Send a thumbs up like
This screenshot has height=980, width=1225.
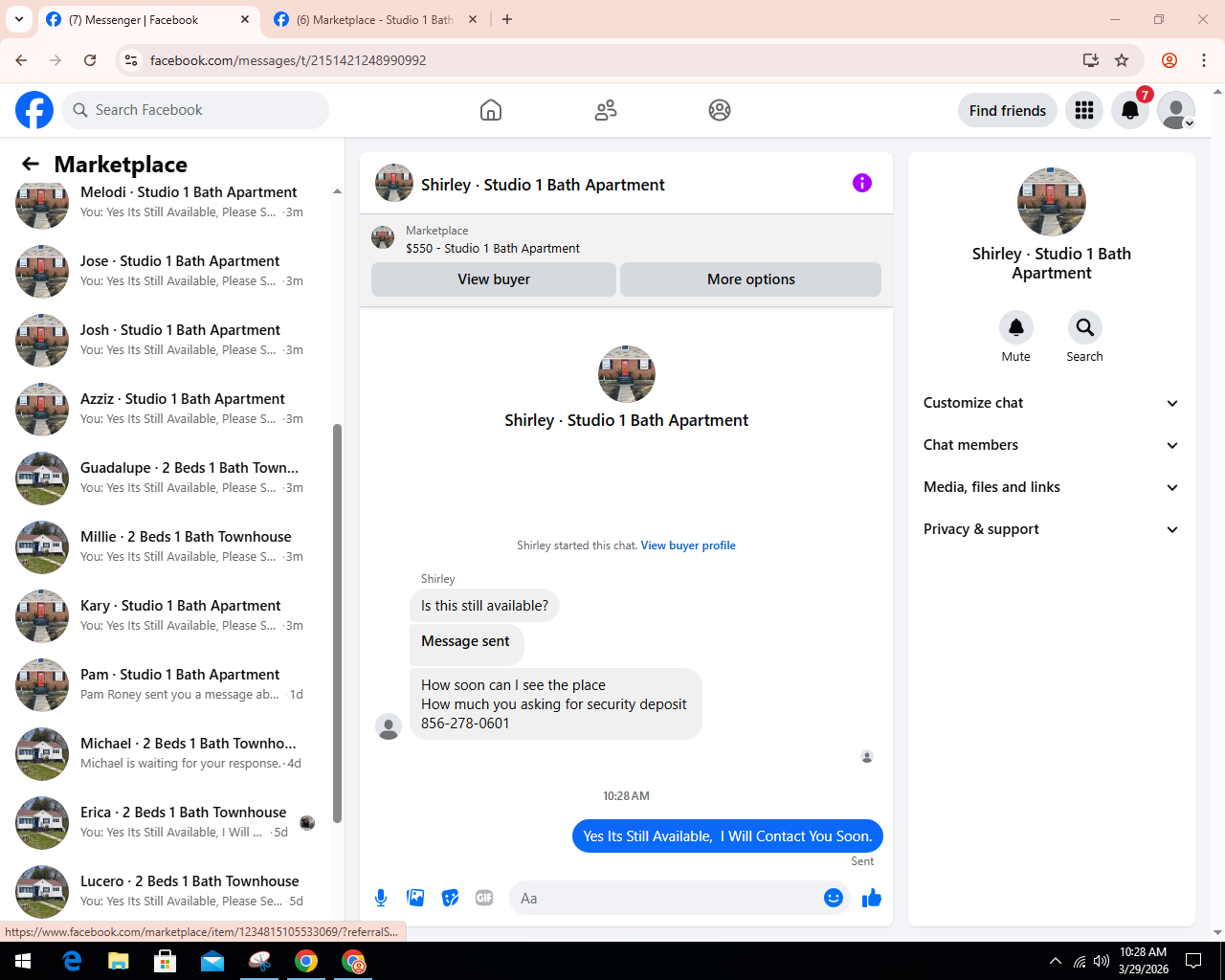point(872,898)
